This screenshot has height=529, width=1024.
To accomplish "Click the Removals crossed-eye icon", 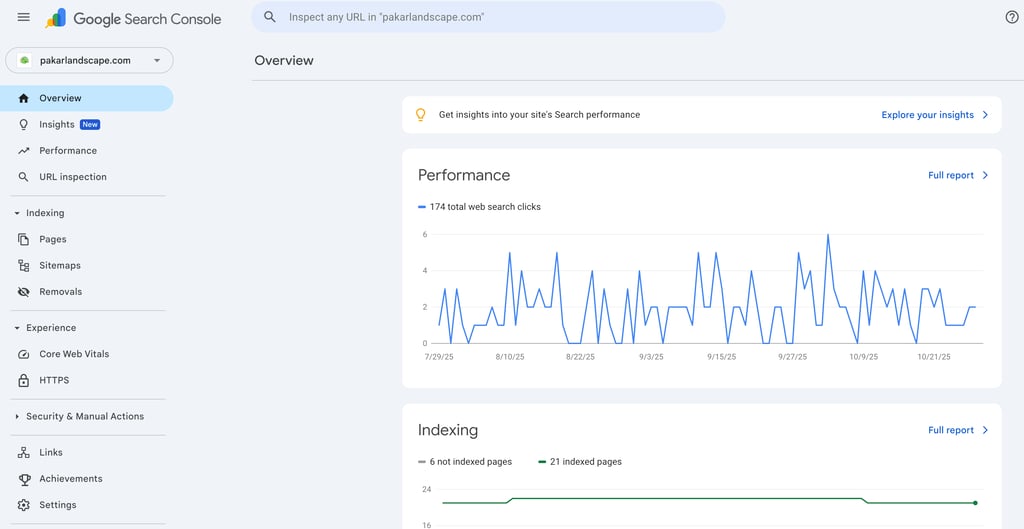I will point(24,292).
